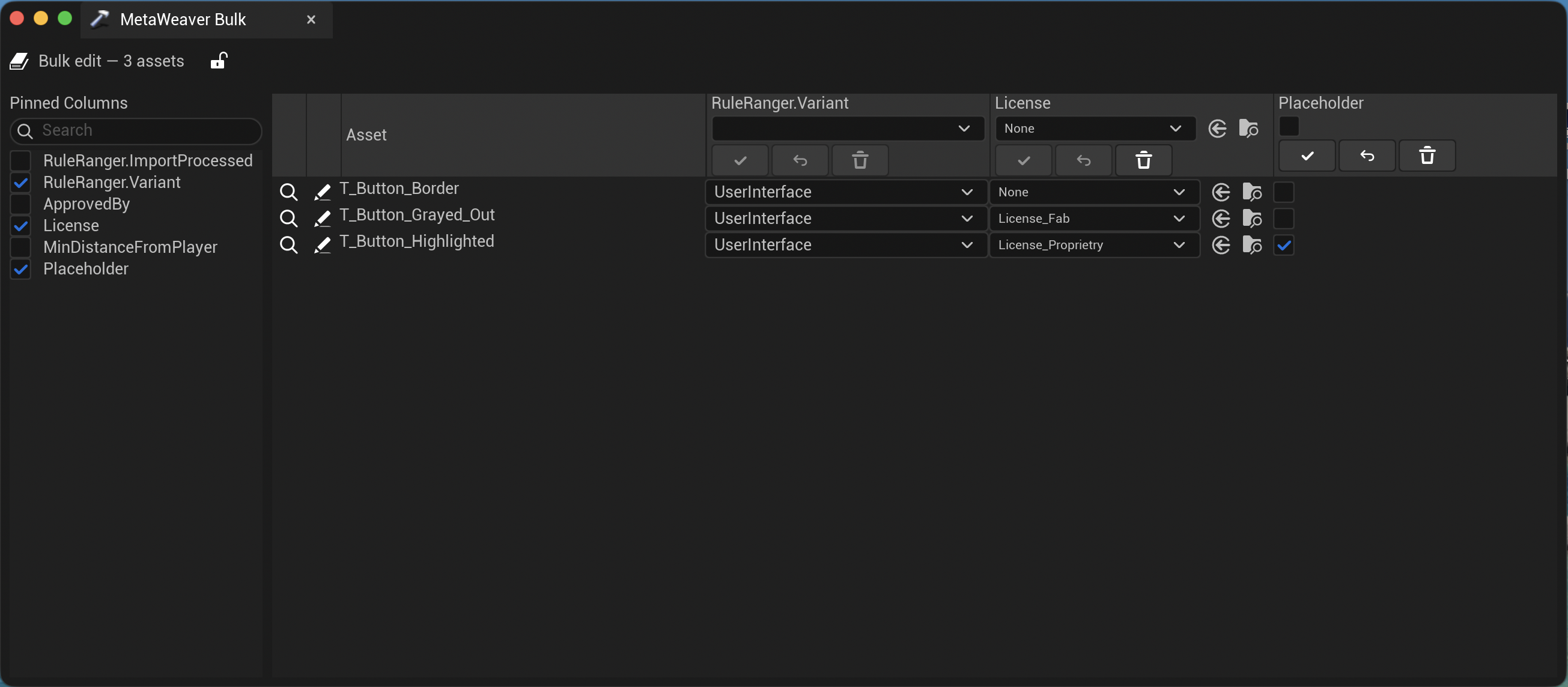This screenshot has width=1568, height=687.
Task: Apply Placeholder changes with the large checkmark button
Action: pyautogui.click(x=1306, y=156)
